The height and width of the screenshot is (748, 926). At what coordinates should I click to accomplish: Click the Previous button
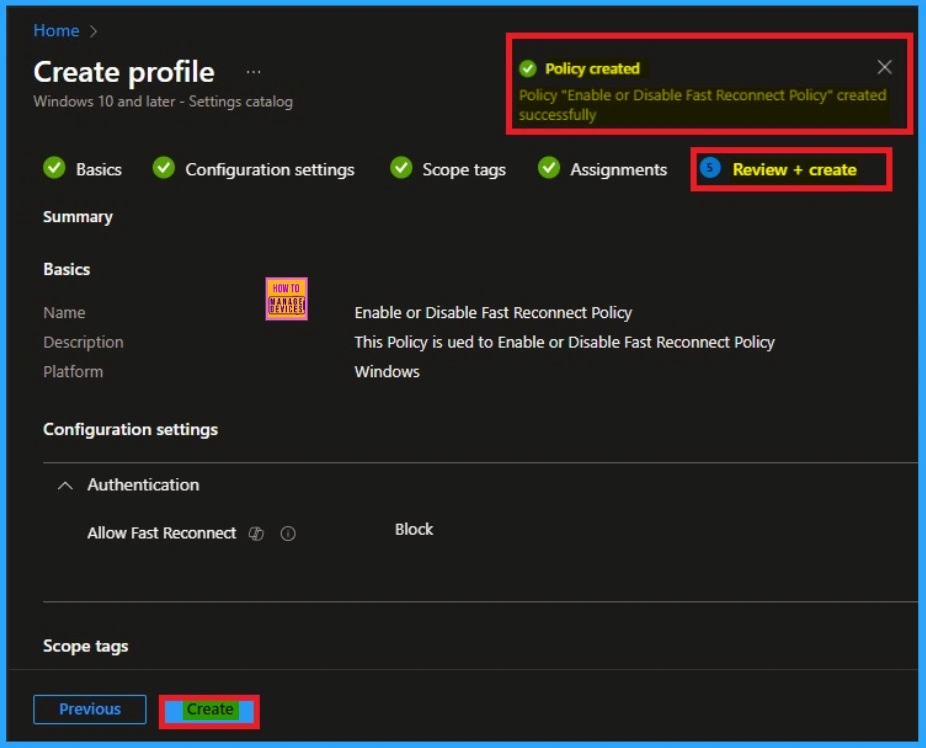90,709
